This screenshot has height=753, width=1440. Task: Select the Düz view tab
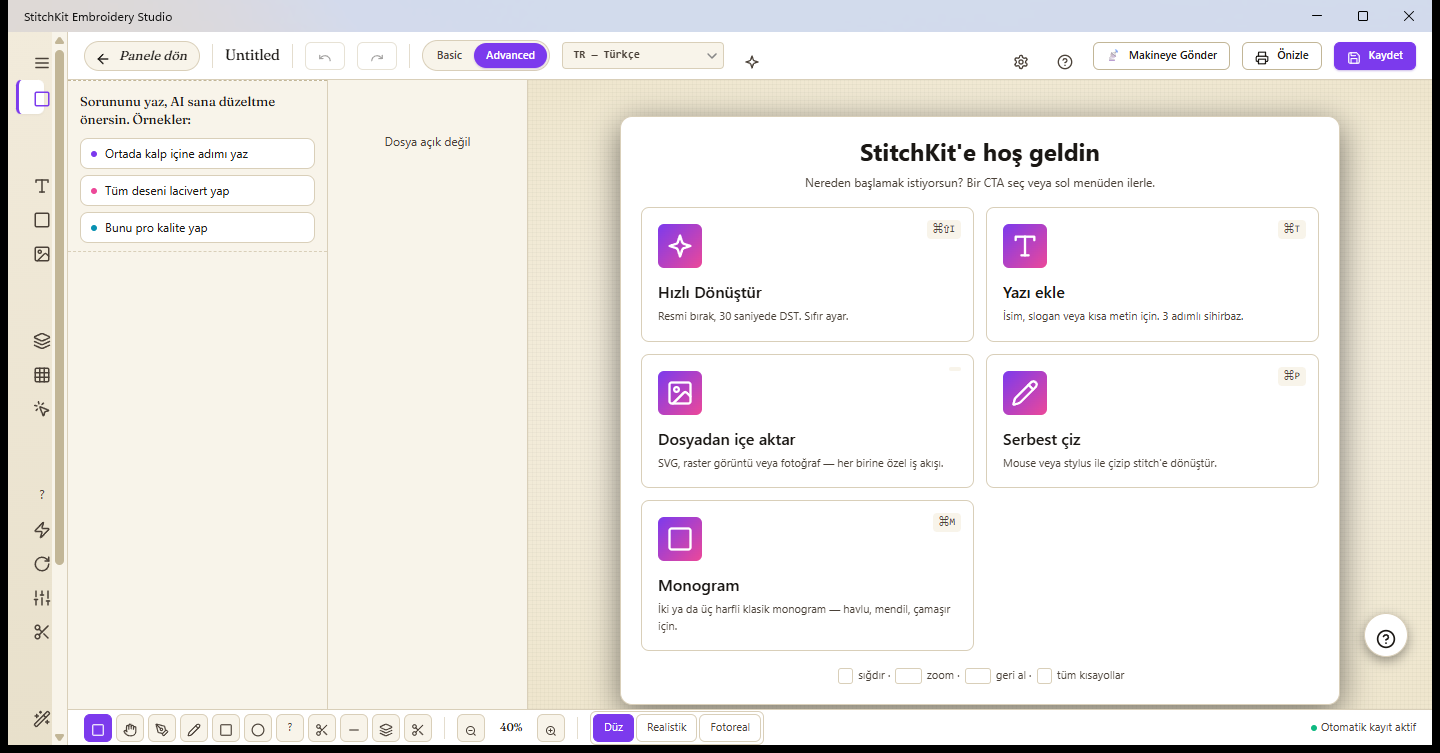pos(613,728)
